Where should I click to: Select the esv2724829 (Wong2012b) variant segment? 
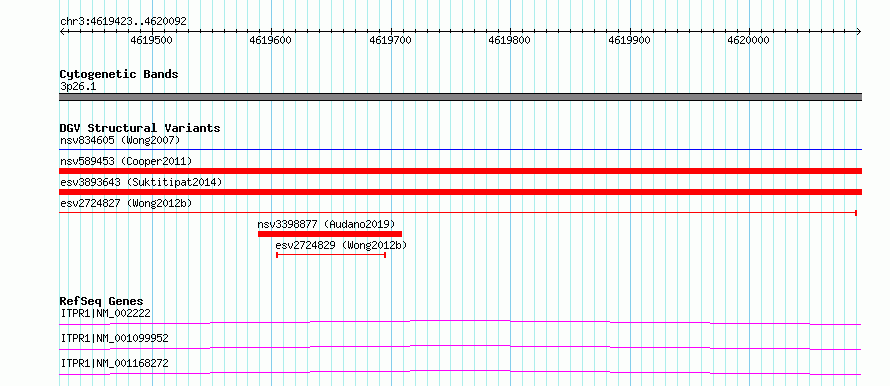[331, 255]
